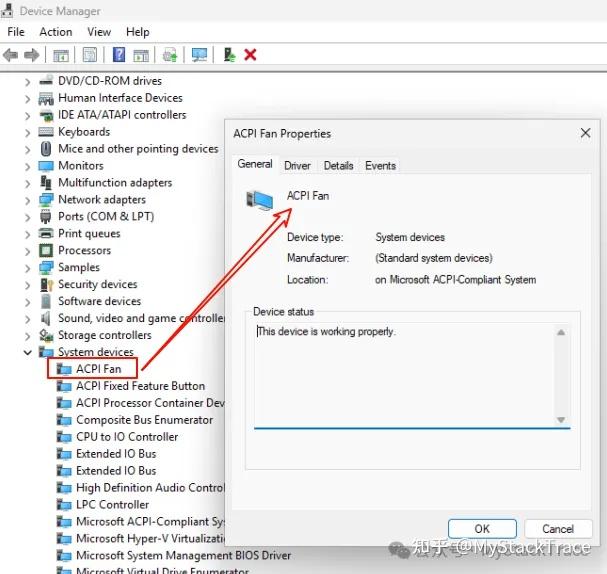Click the device icon in the ACPI Fan Properties dialog
The image size is (607, 574).
[260, 200]
